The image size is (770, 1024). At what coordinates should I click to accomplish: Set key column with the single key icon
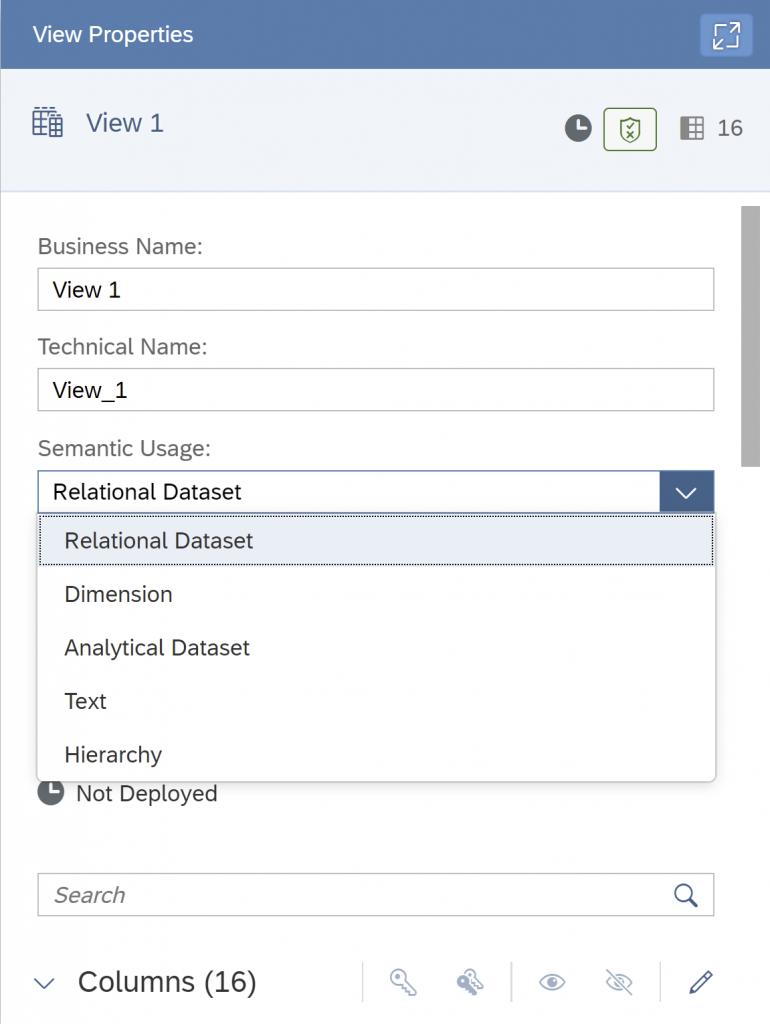pos(404,982)
